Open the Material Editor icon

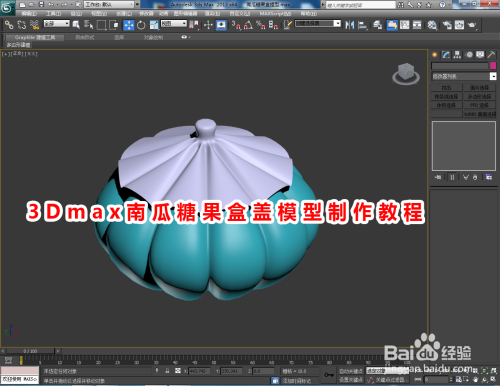click(432, 25)
